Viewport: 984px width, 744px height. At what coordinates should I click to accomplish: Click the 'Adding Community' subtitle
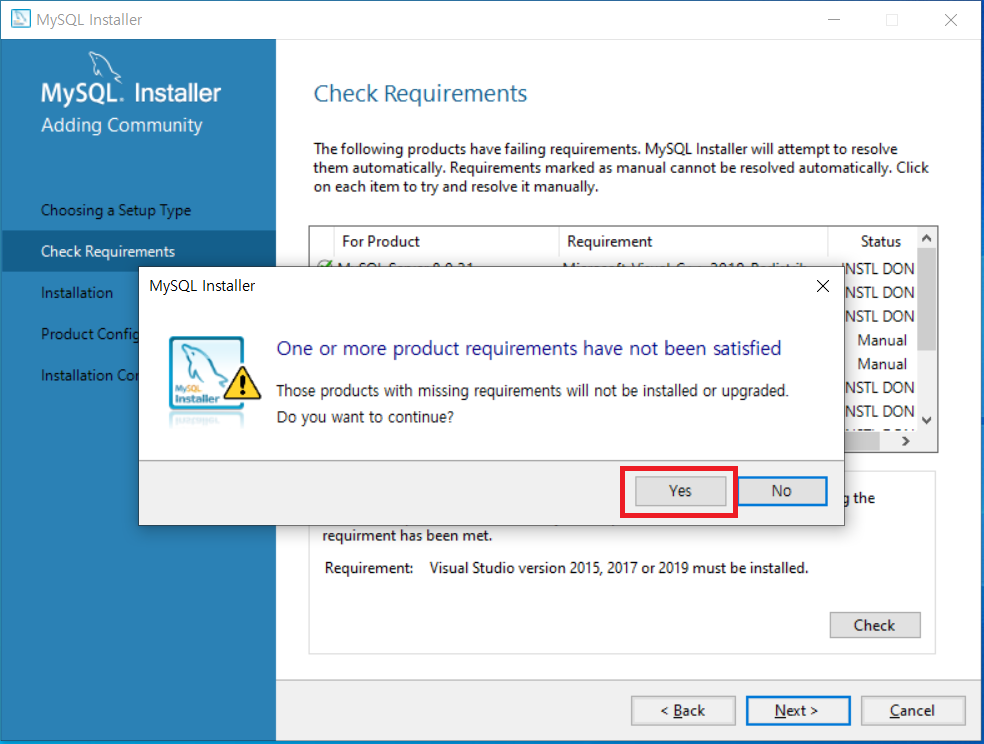point(122,125)
